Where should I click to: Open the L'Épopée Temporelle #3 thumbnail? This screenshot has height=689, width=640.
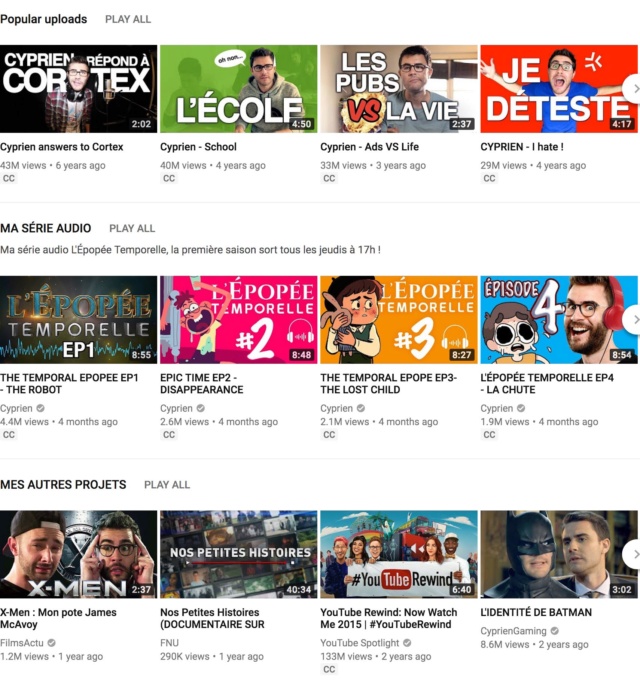tap(399, 319)
